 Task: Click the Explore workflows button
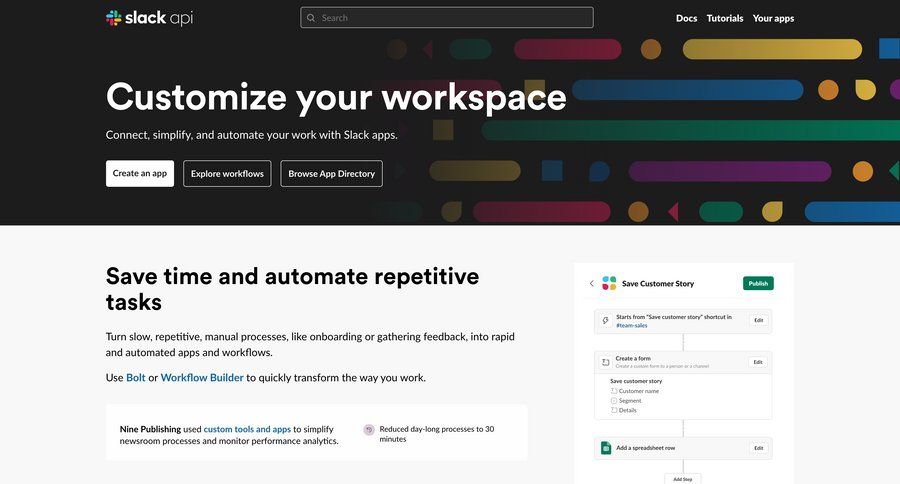(227, 173)
